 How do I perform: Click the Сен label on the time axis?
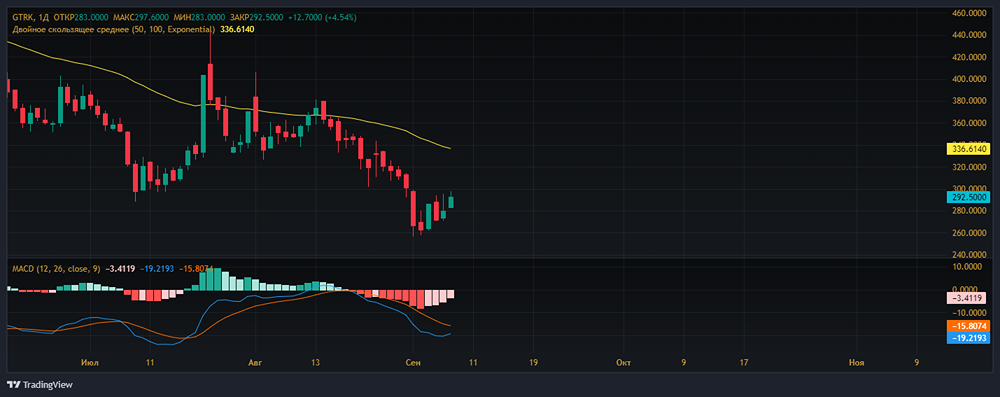tap(413, 363)
